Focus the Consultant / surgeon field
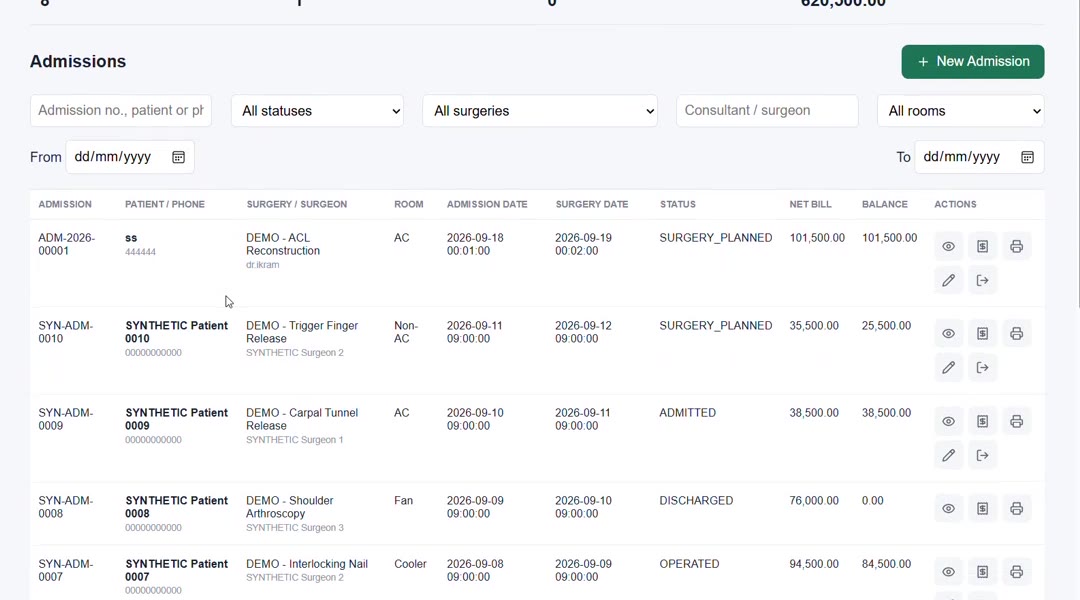 pos(767,111)
